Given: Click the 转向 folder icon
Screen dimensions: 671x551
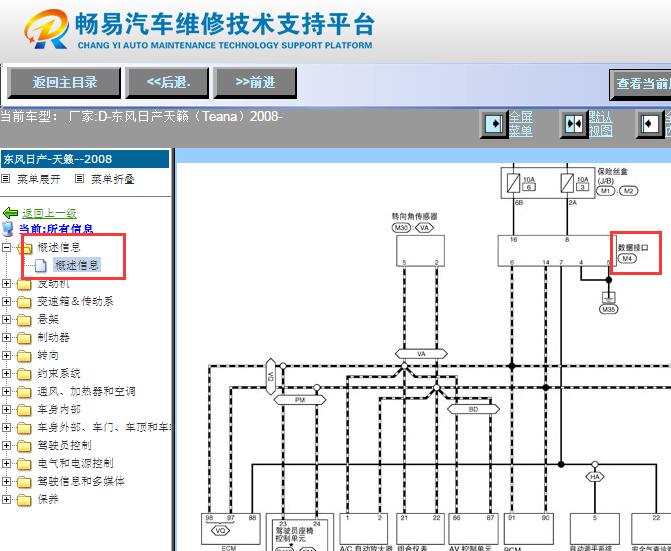Looking at the screenshot, I should pyautogui.click(x=24, y=356).
